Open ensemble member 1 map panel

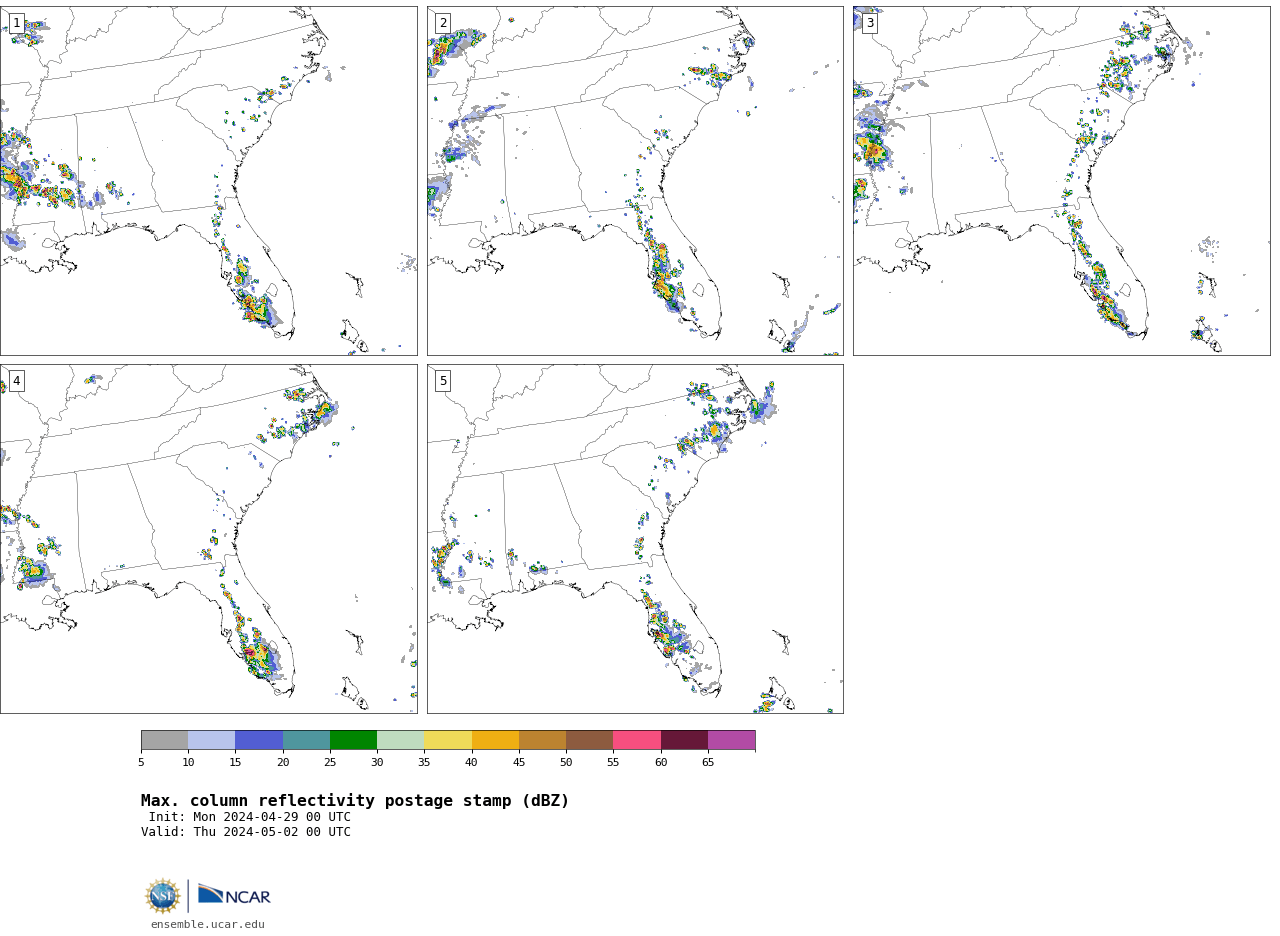[x=208, y=181]
